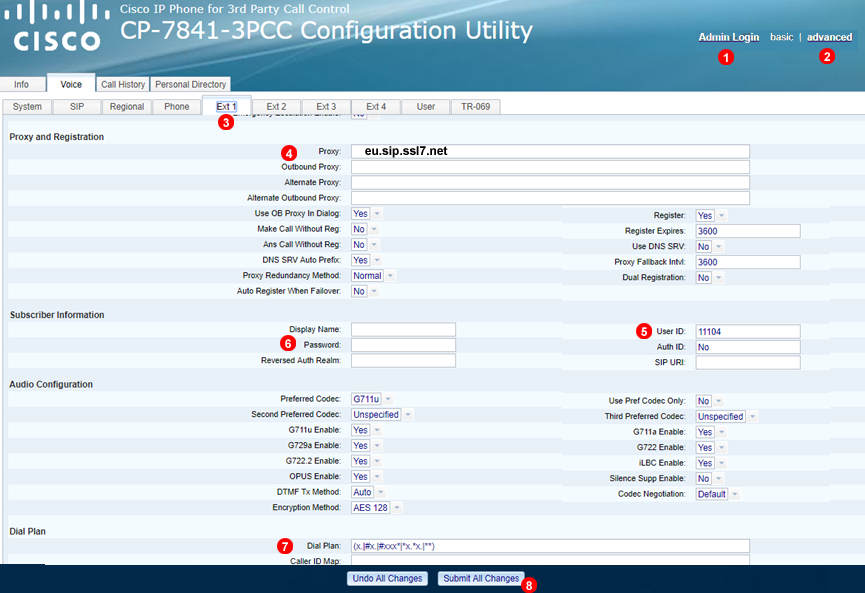This screenshot has width=865, height=593.
Task: Open the TR-069 sub-tab
Action: point(476,106)
